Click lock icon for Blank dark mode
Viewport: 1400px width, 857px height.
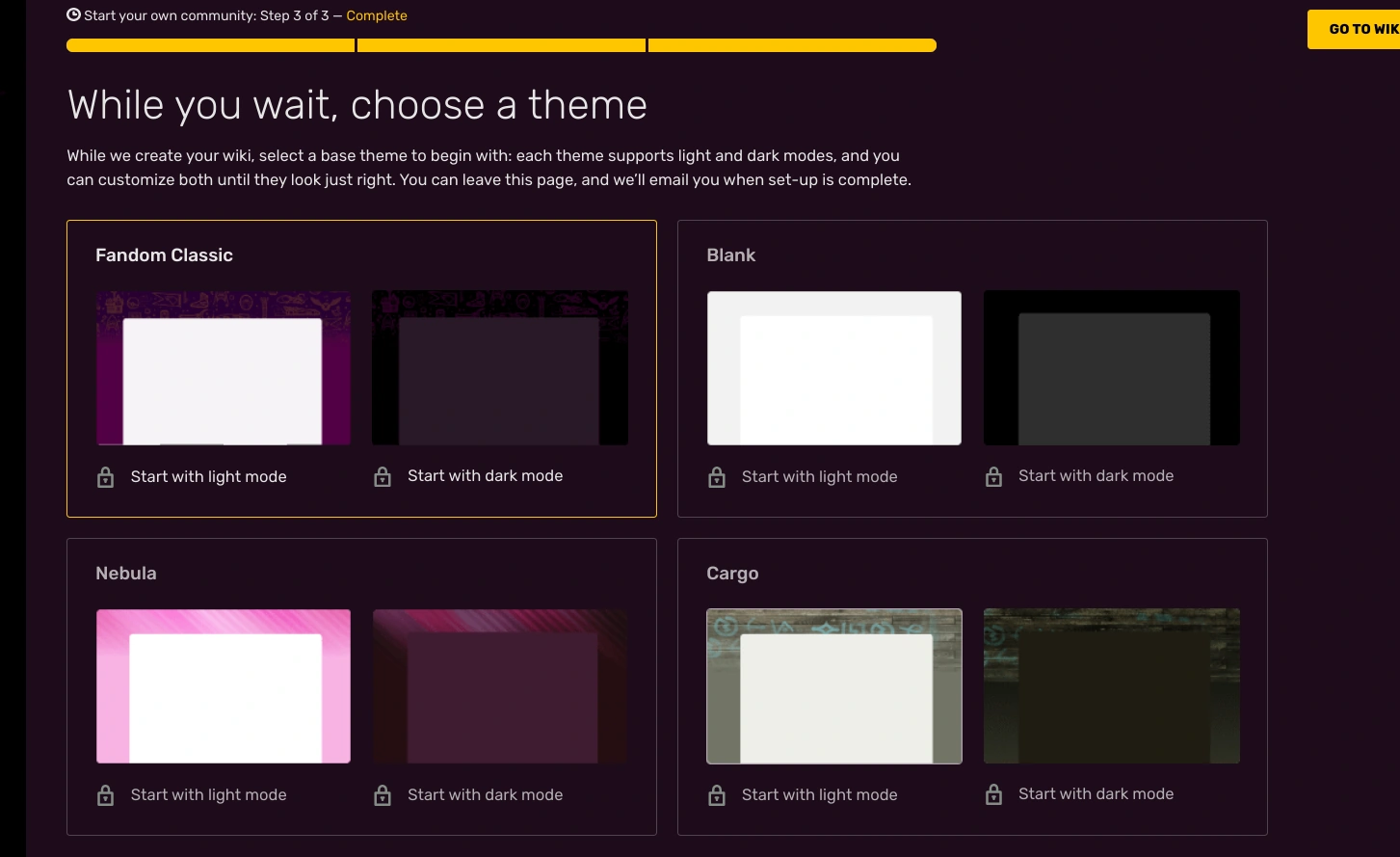[x=993, y=476]
